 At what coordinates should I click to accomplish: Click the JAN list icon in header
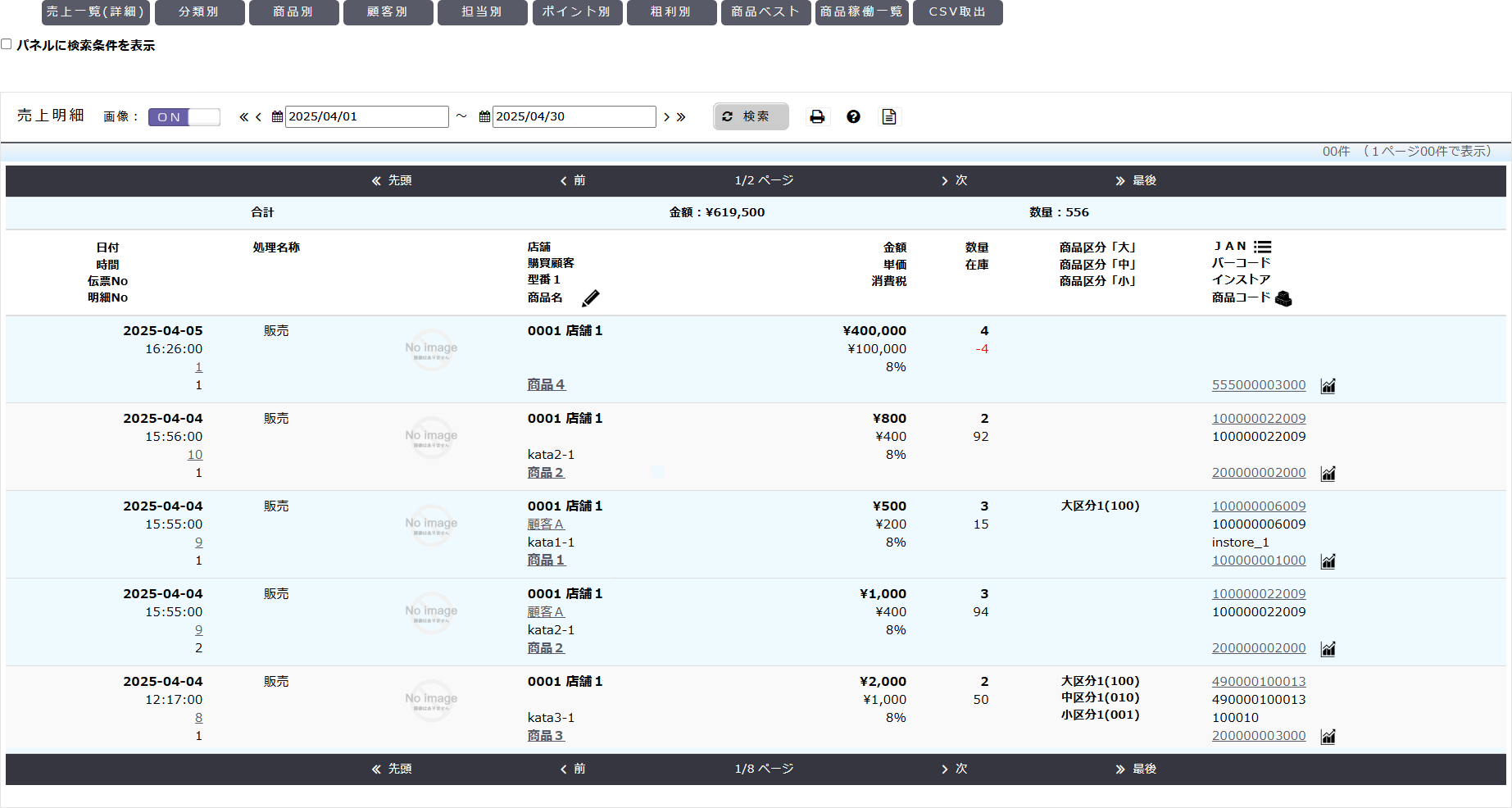click(1263, 247)
